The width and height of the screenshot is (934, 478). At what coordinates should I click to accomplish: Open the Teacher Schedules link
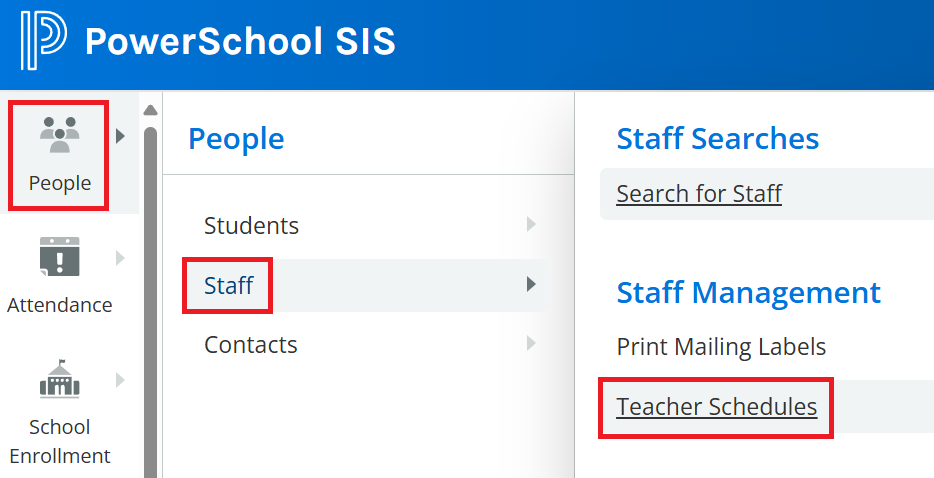tap(716, 407)
